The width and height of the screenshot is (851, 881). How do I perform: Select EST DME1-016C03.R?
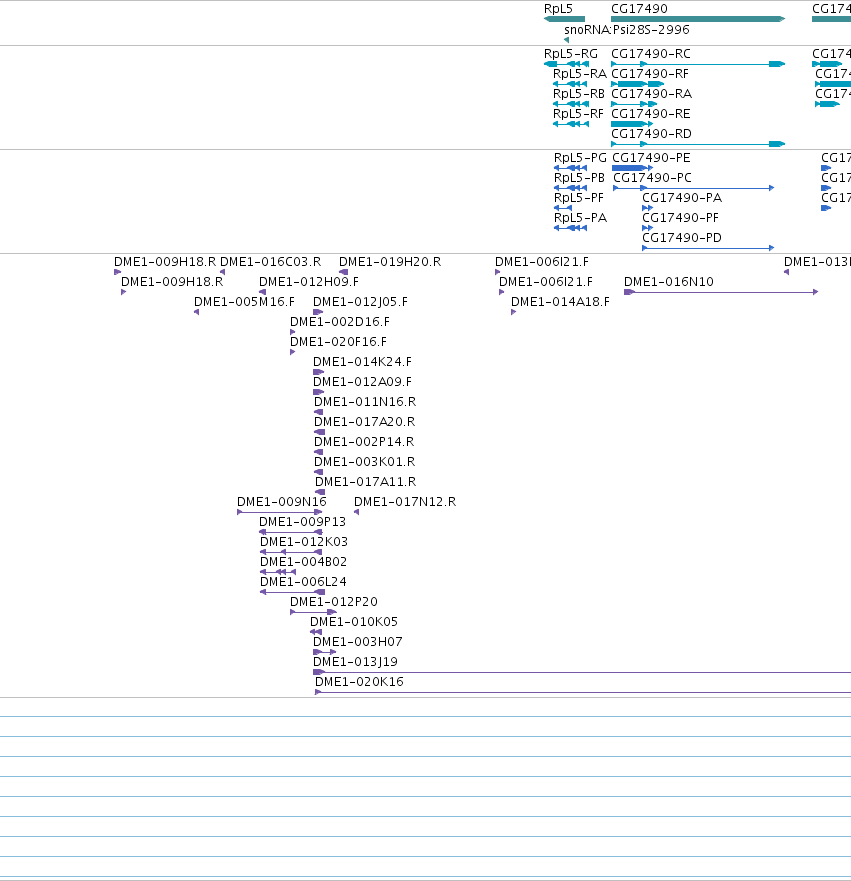222,272
